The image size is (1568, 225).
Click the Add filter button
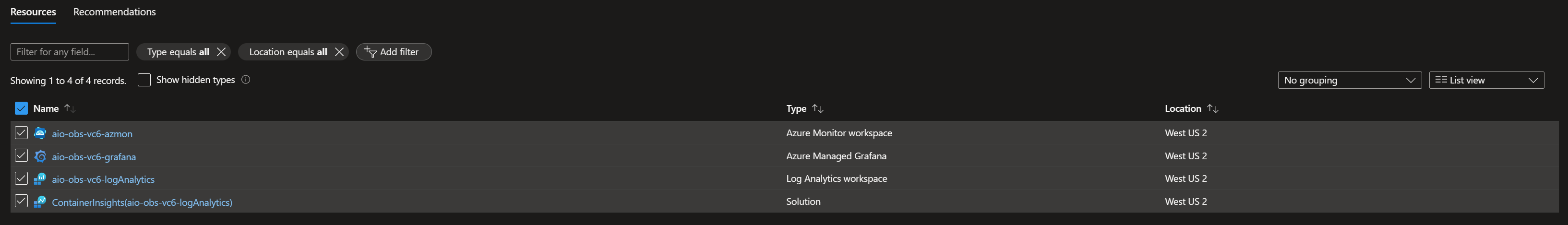[394, 52]
